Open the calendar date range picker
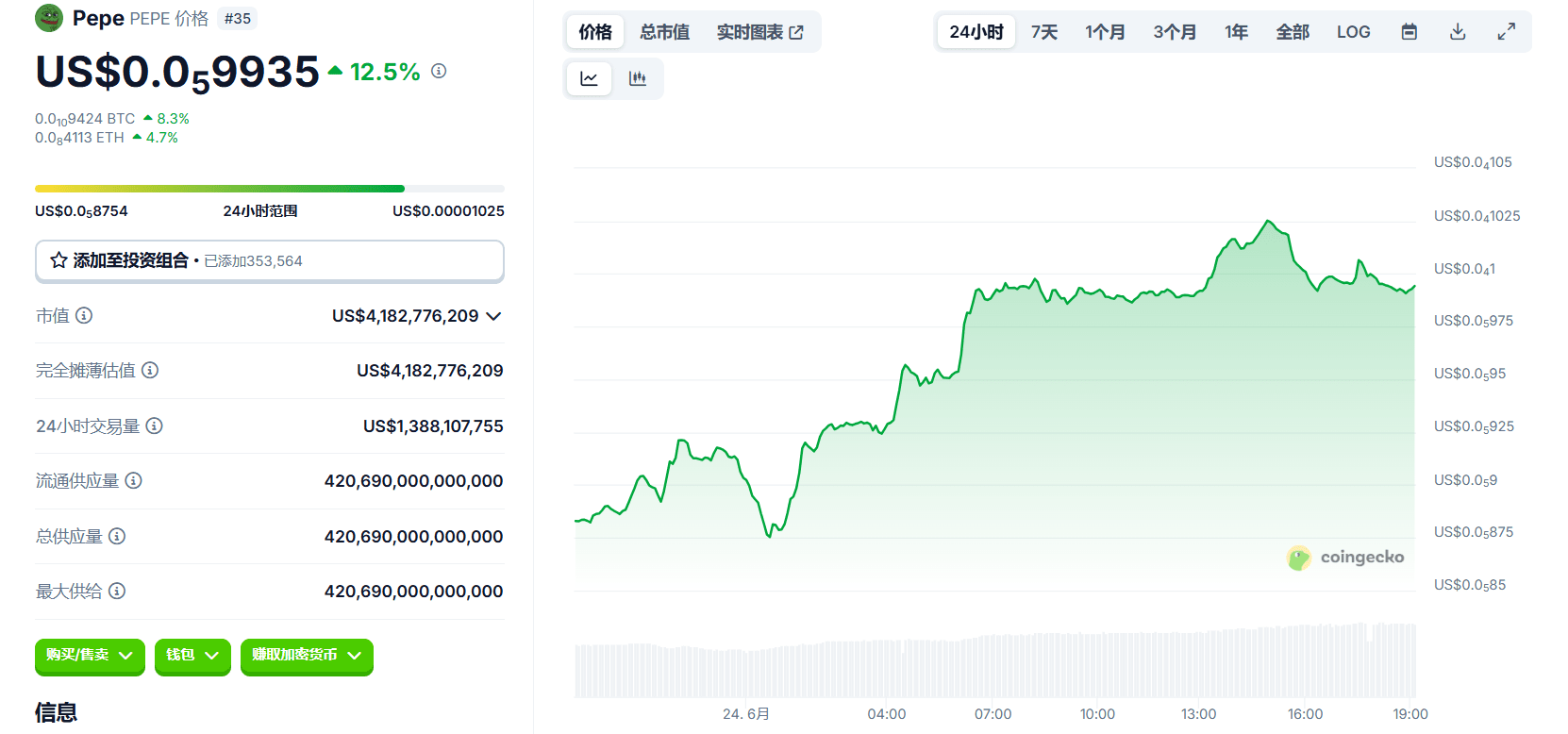Viewport: 1568px width, 734px height. coord(1409,32)
